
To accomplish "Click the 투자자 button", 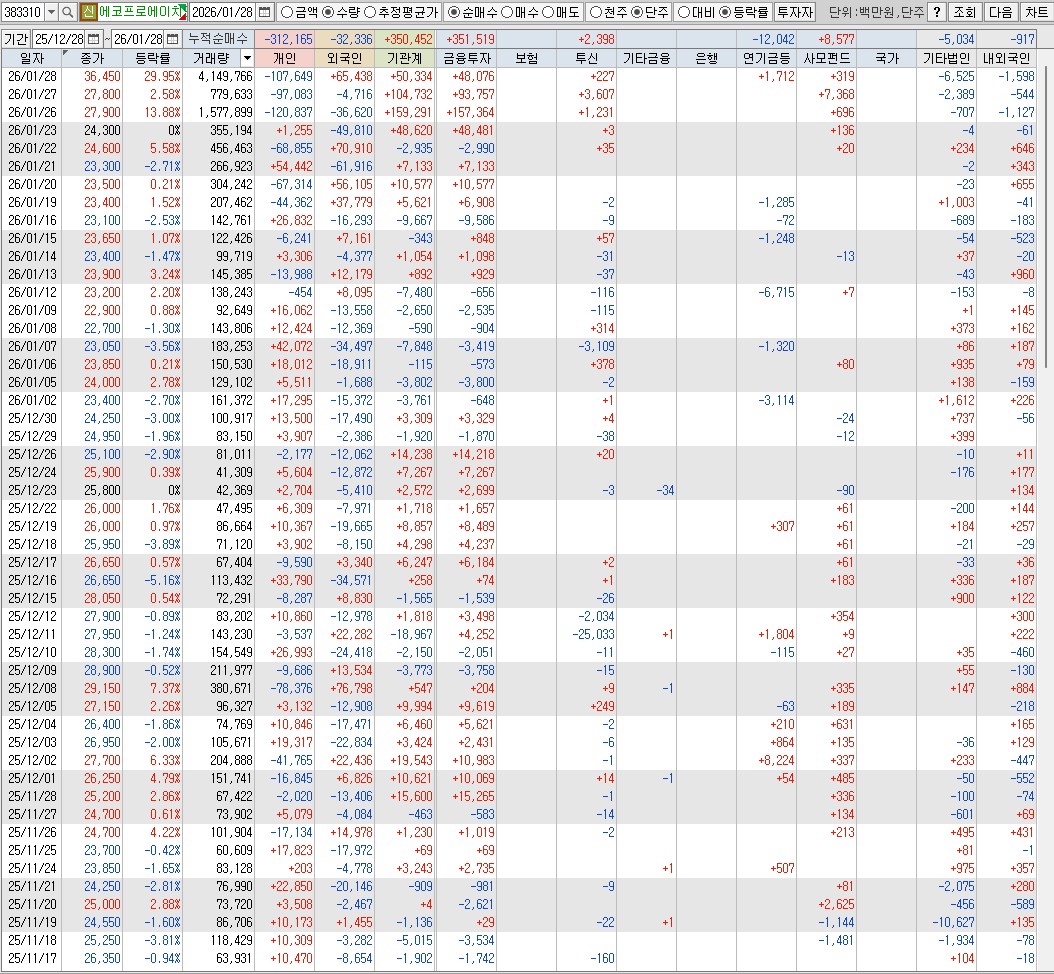I will coord(795,12).
